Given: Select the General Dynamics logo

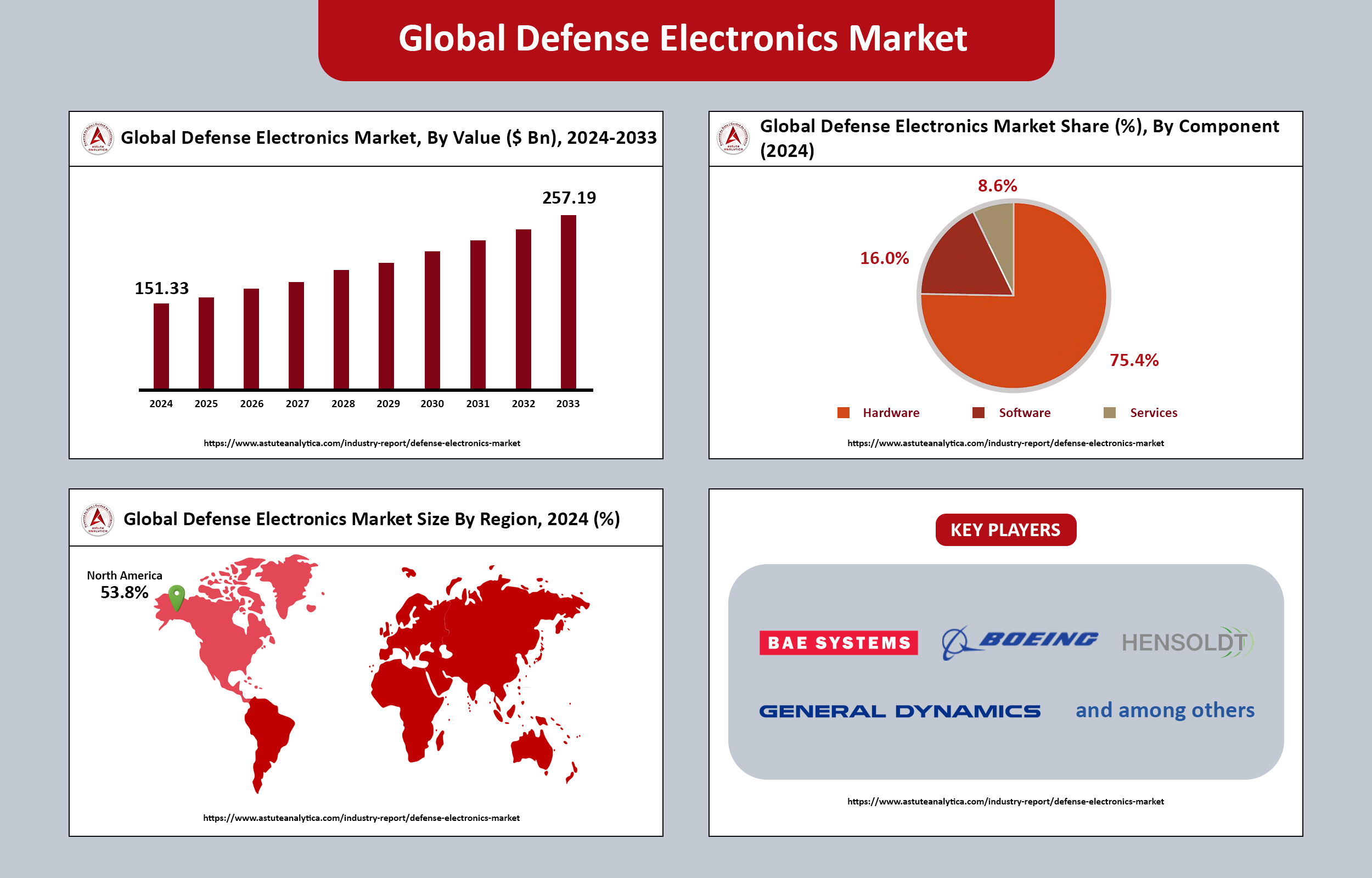Looking at the screenshot, I should point(899,711).
